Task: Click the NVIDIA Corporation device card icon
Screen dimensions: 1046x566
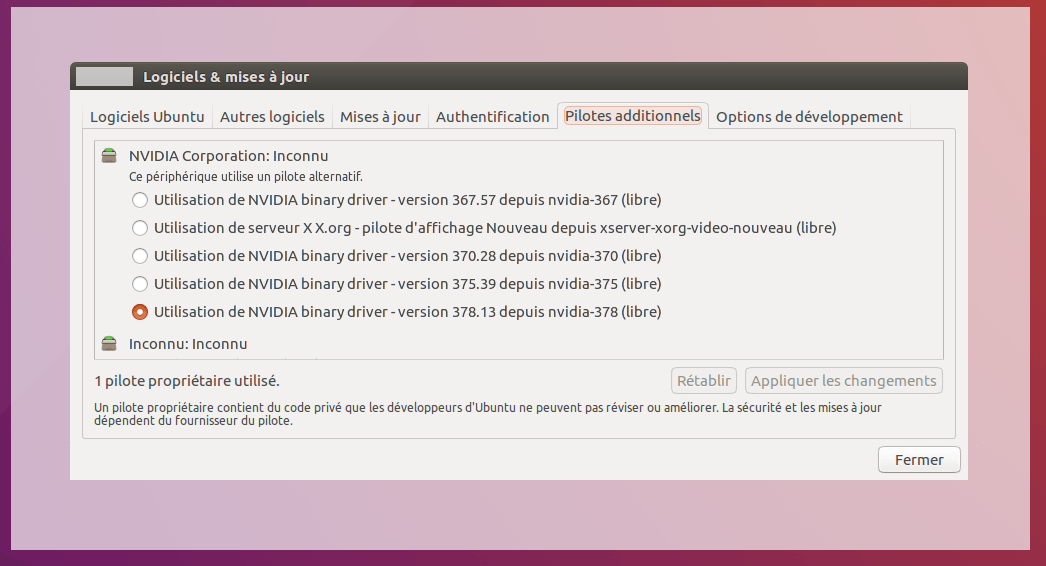Action: point(109,156)
